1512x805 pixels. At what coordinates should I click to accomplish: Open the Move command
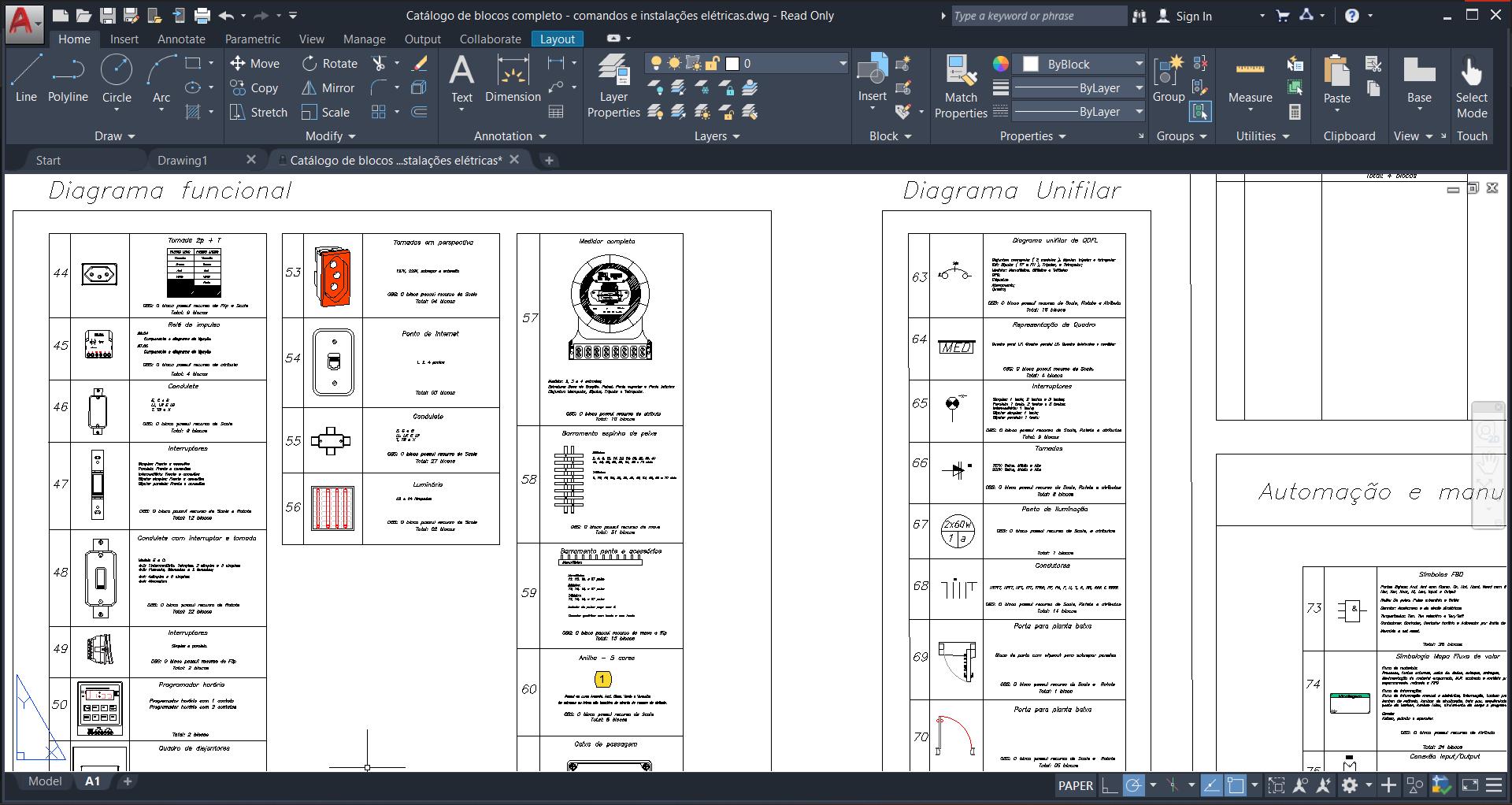click(x=255, y=63)
